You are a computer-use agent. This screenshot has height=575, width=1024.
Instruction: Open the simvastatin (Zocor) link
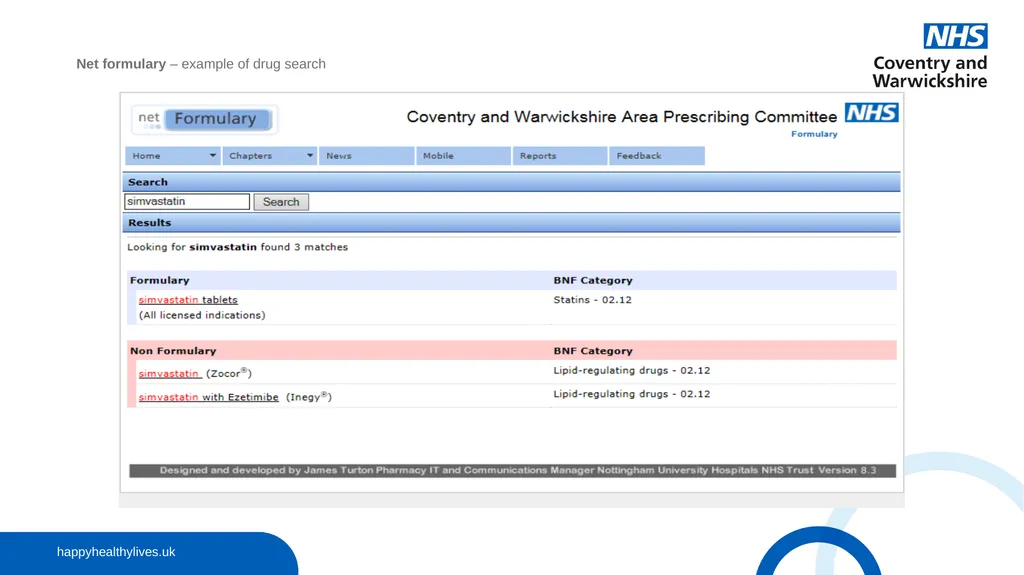169,374
